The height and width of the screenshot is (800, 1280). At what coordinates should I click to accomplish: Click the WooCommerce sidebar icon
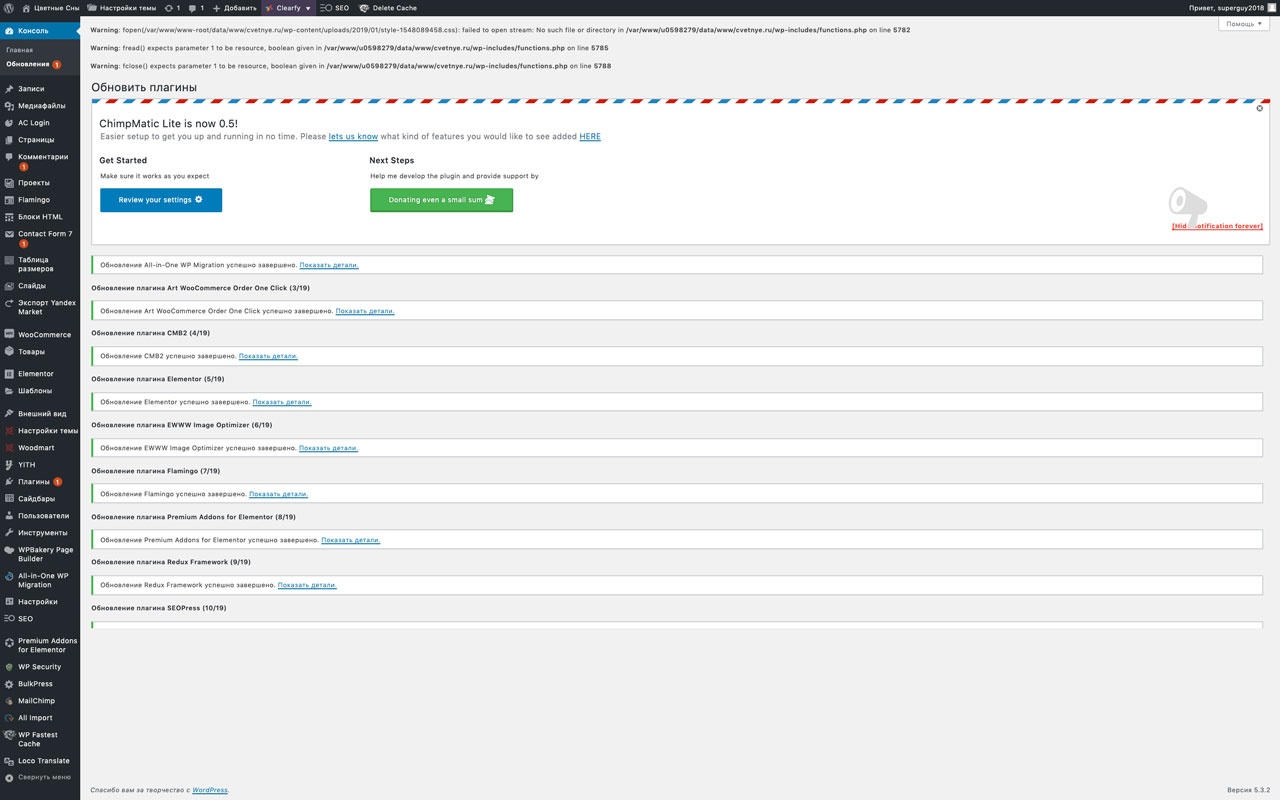(9, 335)
